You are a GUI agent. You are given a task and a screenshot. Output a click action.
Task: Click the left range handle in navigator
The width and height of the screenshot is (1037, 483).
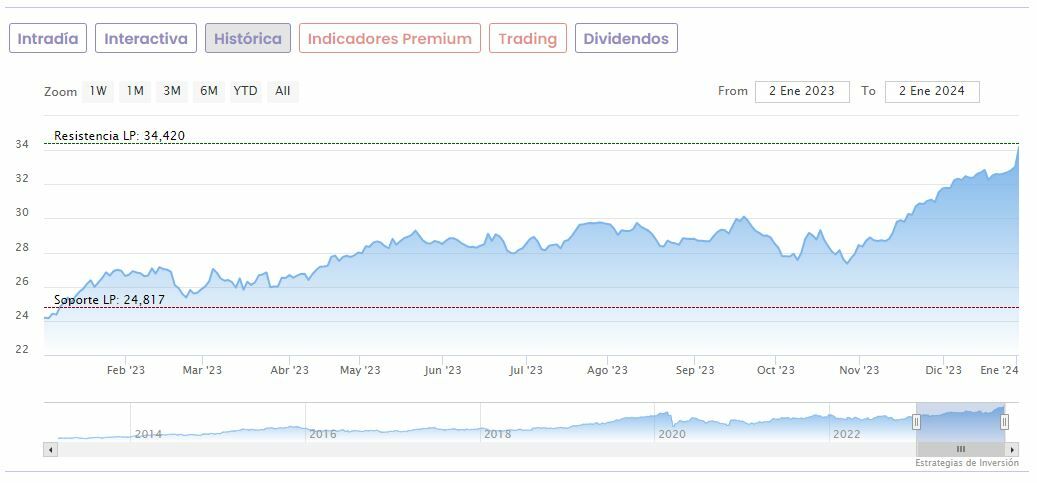point(916,422)
